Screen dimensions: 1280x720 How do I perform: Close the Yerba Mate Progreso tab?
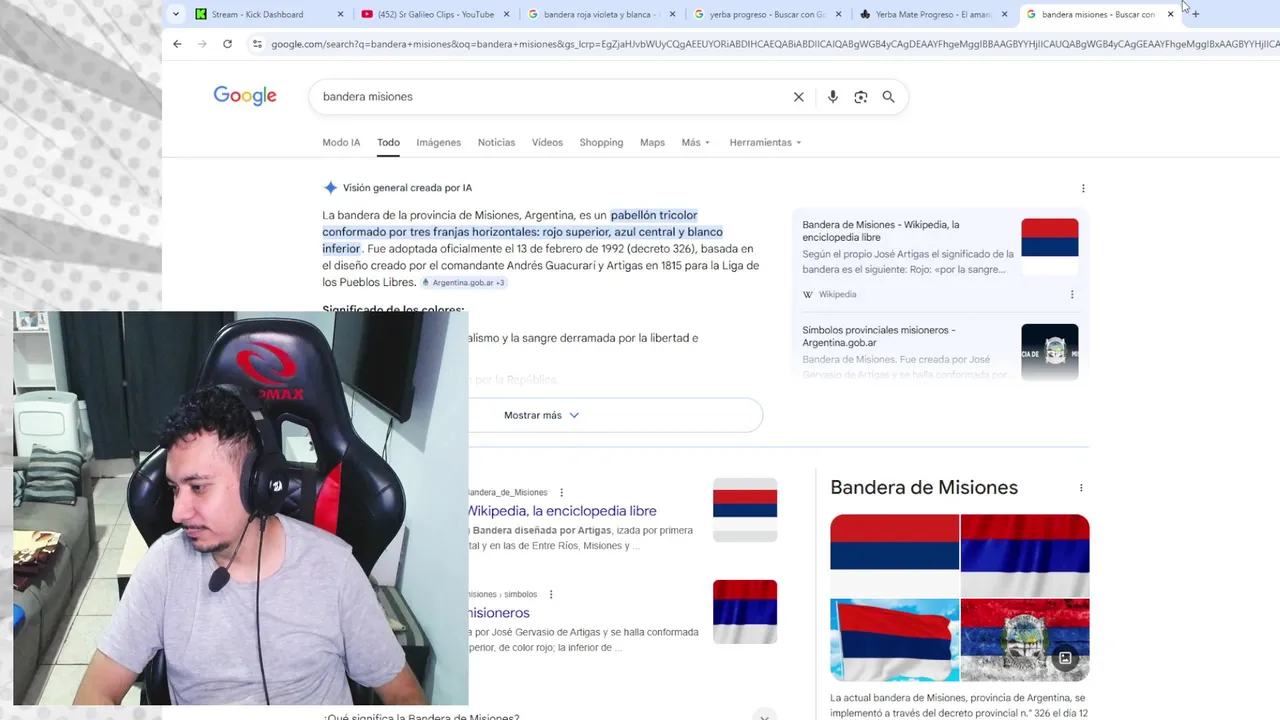coord(1004,14)
